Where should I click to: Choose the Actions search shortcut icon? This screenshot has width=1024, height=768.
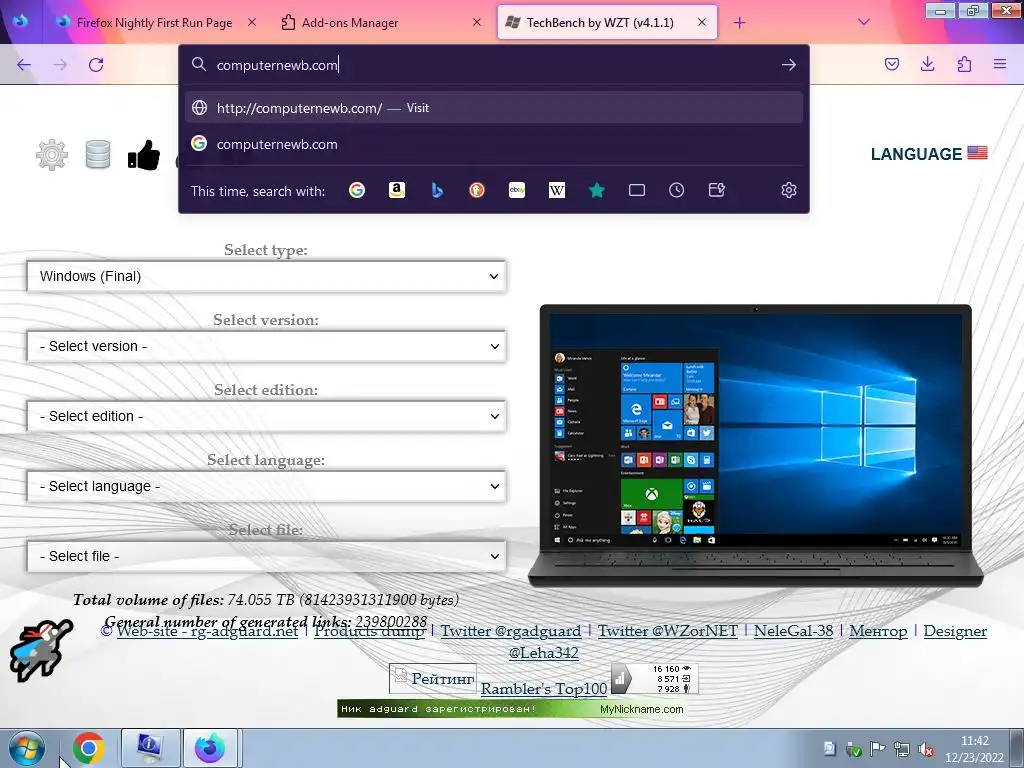(716, 190)
